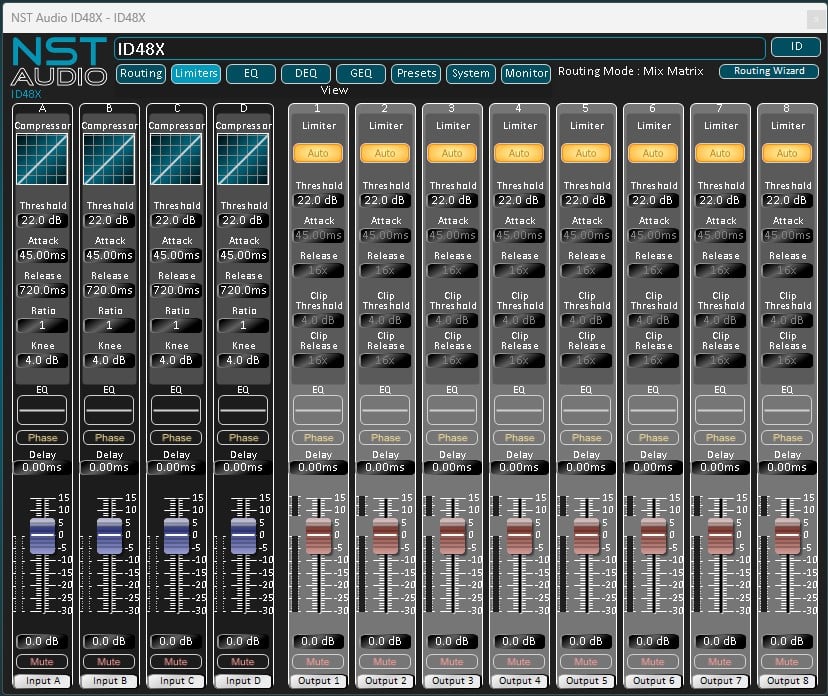Open the EQ curve box for Input B
828x696 pixels.
point(109,410)
